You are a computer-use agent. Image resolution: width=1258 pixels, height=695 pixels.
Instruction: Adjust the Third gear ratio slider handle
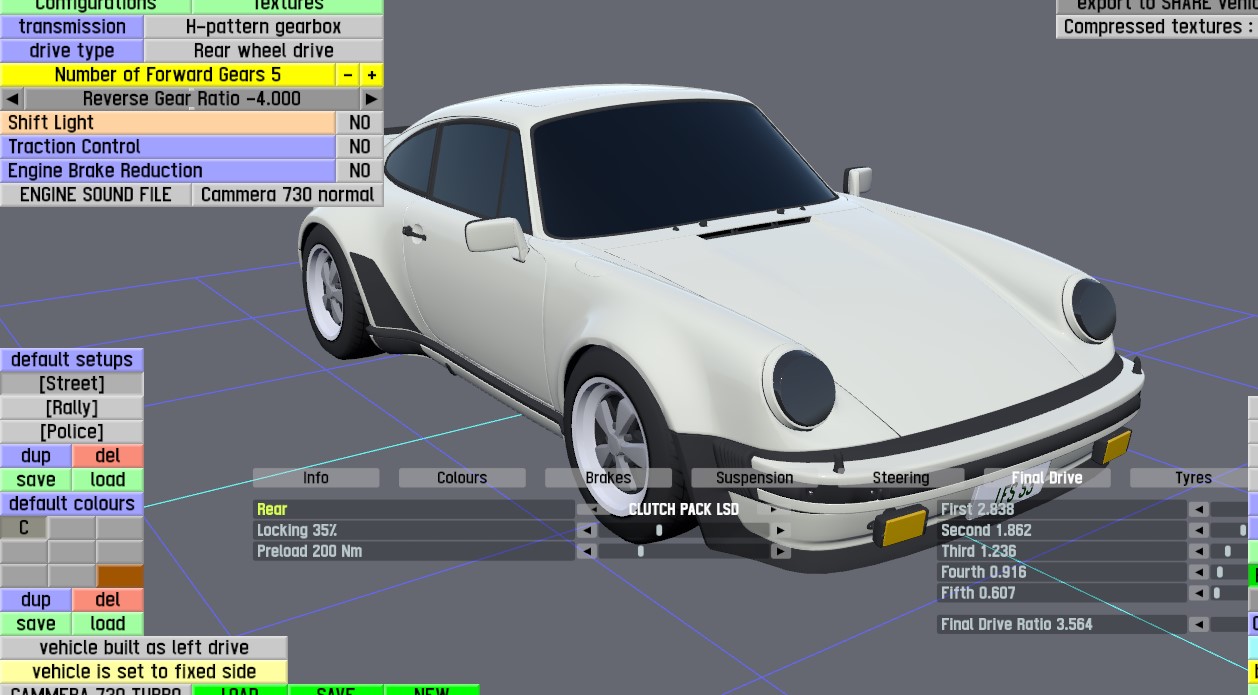[x=1228, y=551]
